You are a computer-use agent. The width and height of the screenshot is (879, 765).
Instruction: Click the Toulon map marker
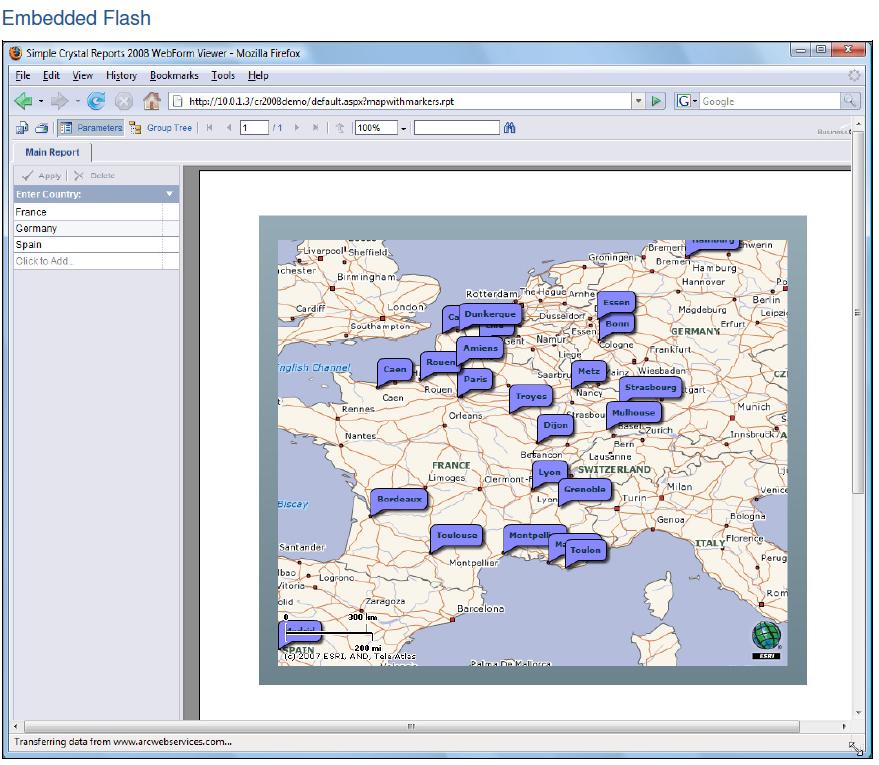click(585, 550)
